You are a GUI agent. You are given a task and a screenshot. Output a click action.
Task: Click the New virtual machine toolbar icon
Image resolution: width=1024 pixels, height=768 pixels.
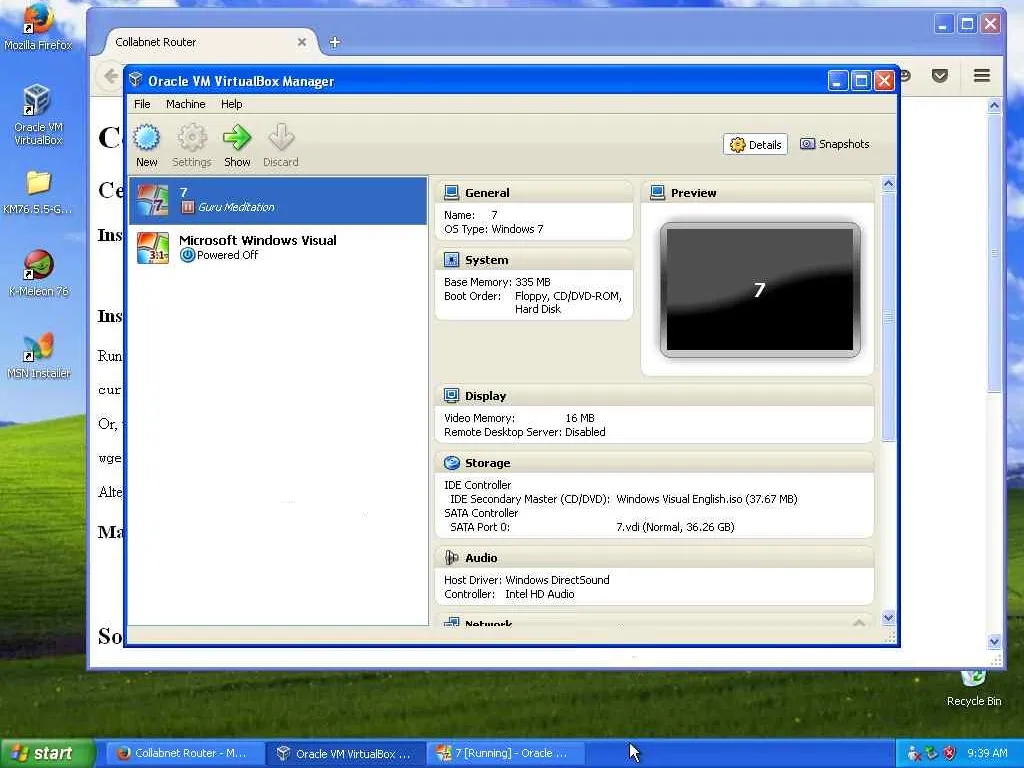(147, 138)
